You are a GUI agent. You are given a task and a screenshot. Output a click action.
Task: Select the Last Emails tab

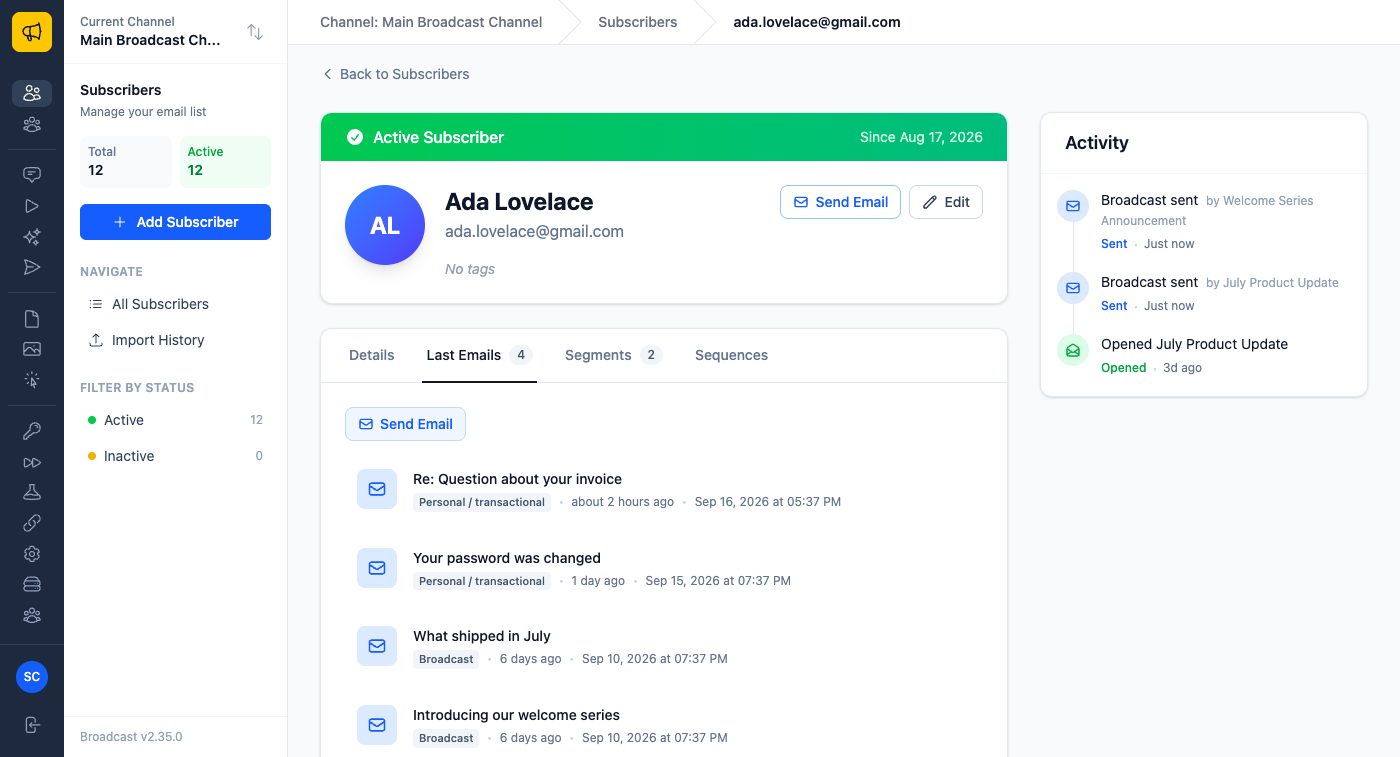click(x=479, y=355)
